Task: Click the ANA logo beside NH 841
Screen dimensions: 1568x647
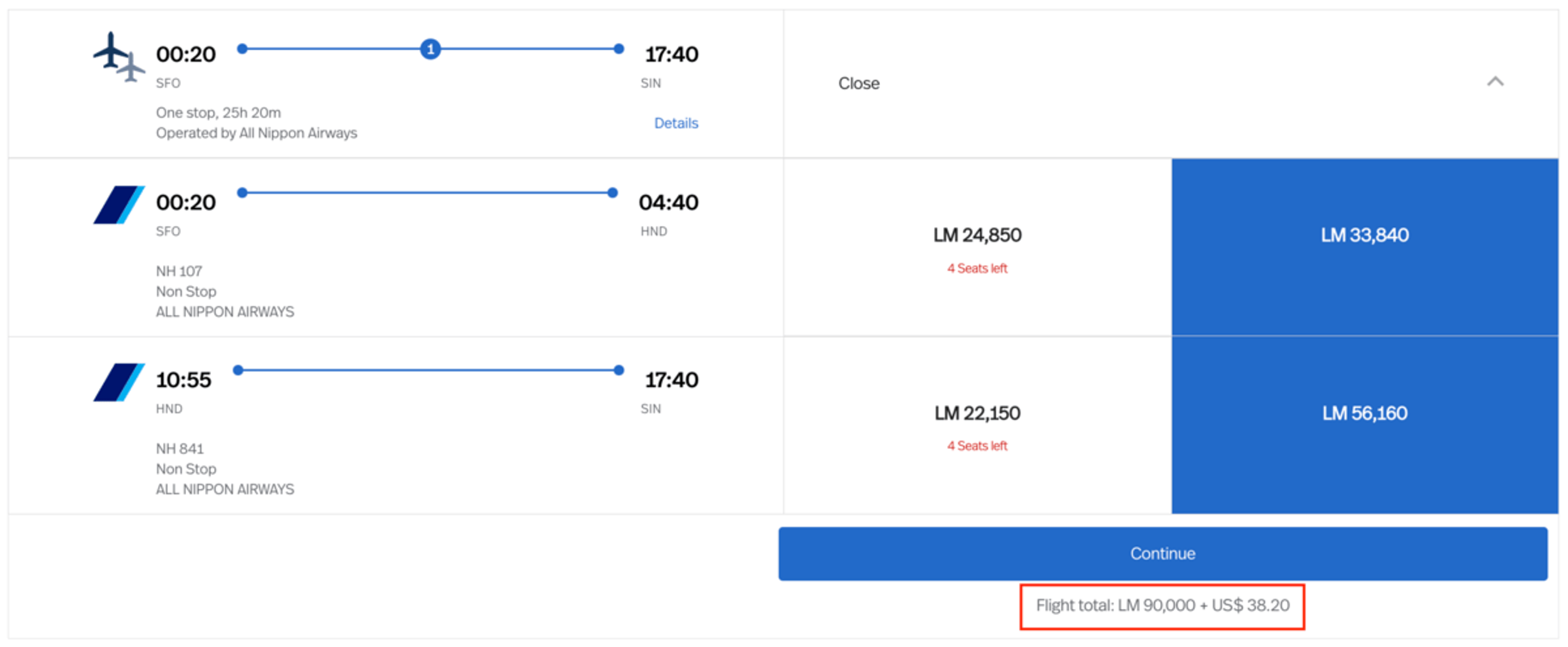Action: [119, 382]
